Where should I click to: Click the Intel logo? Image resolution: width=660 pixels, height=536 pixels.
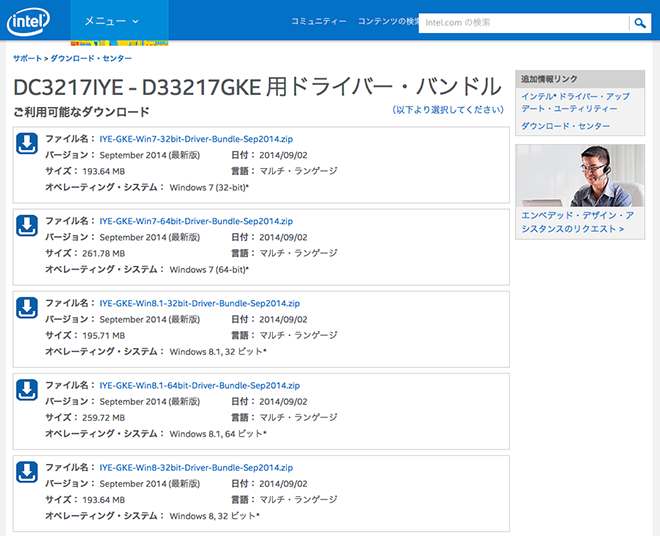tap(28, 21)
